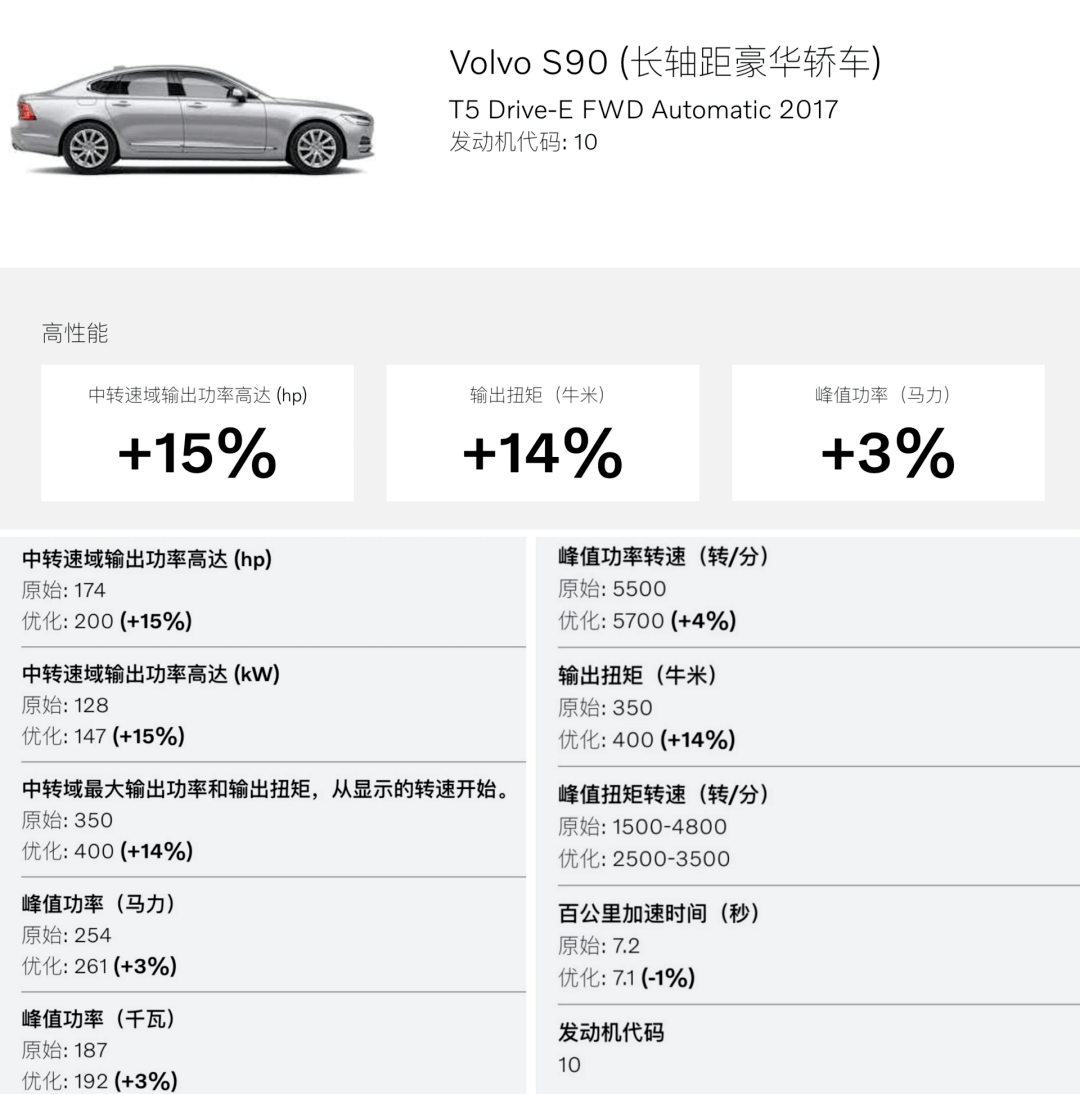The image size is (1080, 1094).
Task: Click the silver Volvo S90 car image
Action: coord(193,119)
